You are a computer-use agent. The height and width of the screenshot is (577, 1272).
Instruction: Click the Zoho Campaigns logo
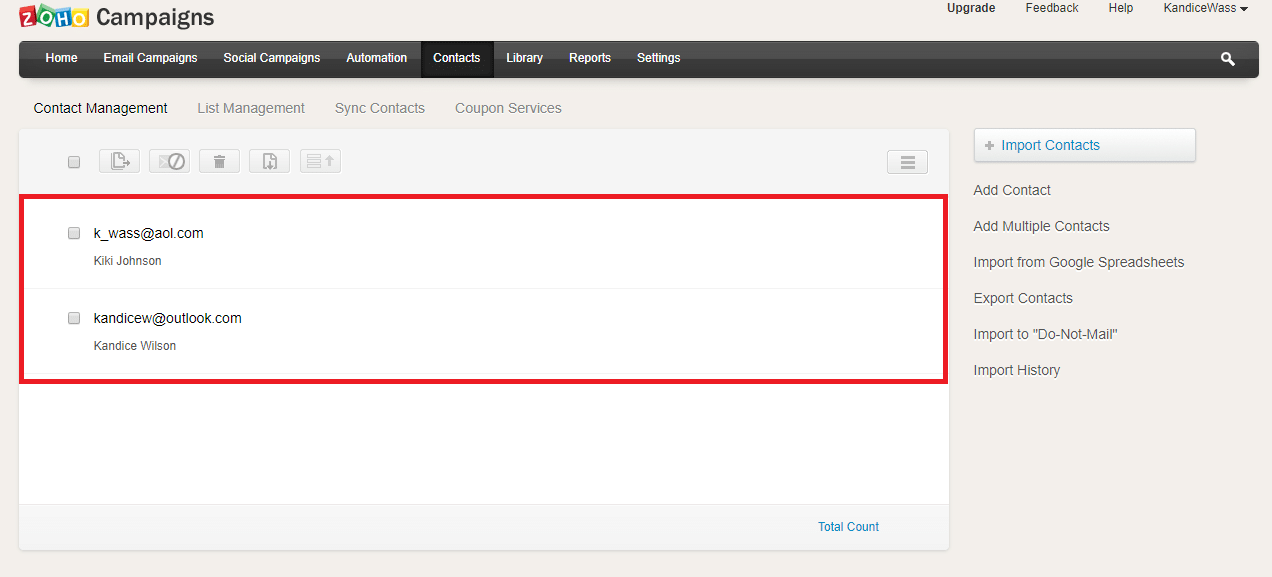117,16
